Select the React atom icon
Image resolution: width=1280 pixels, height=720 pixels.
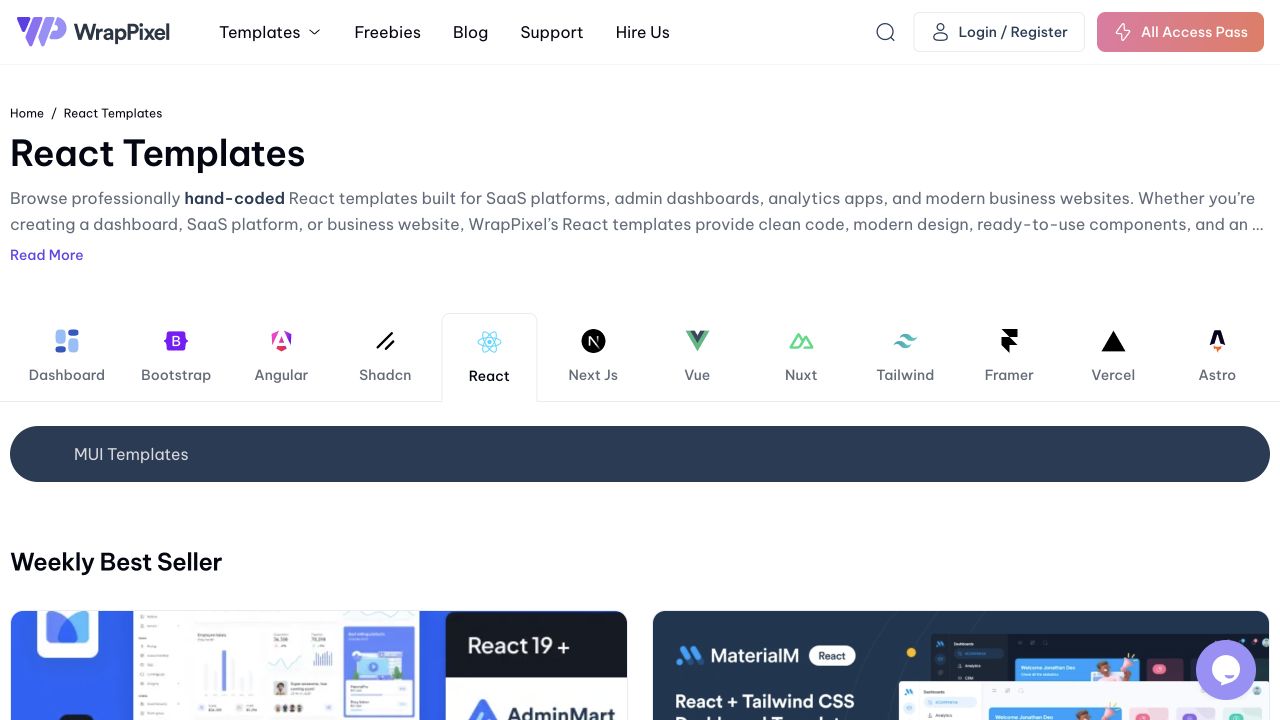tap(489, 342)
